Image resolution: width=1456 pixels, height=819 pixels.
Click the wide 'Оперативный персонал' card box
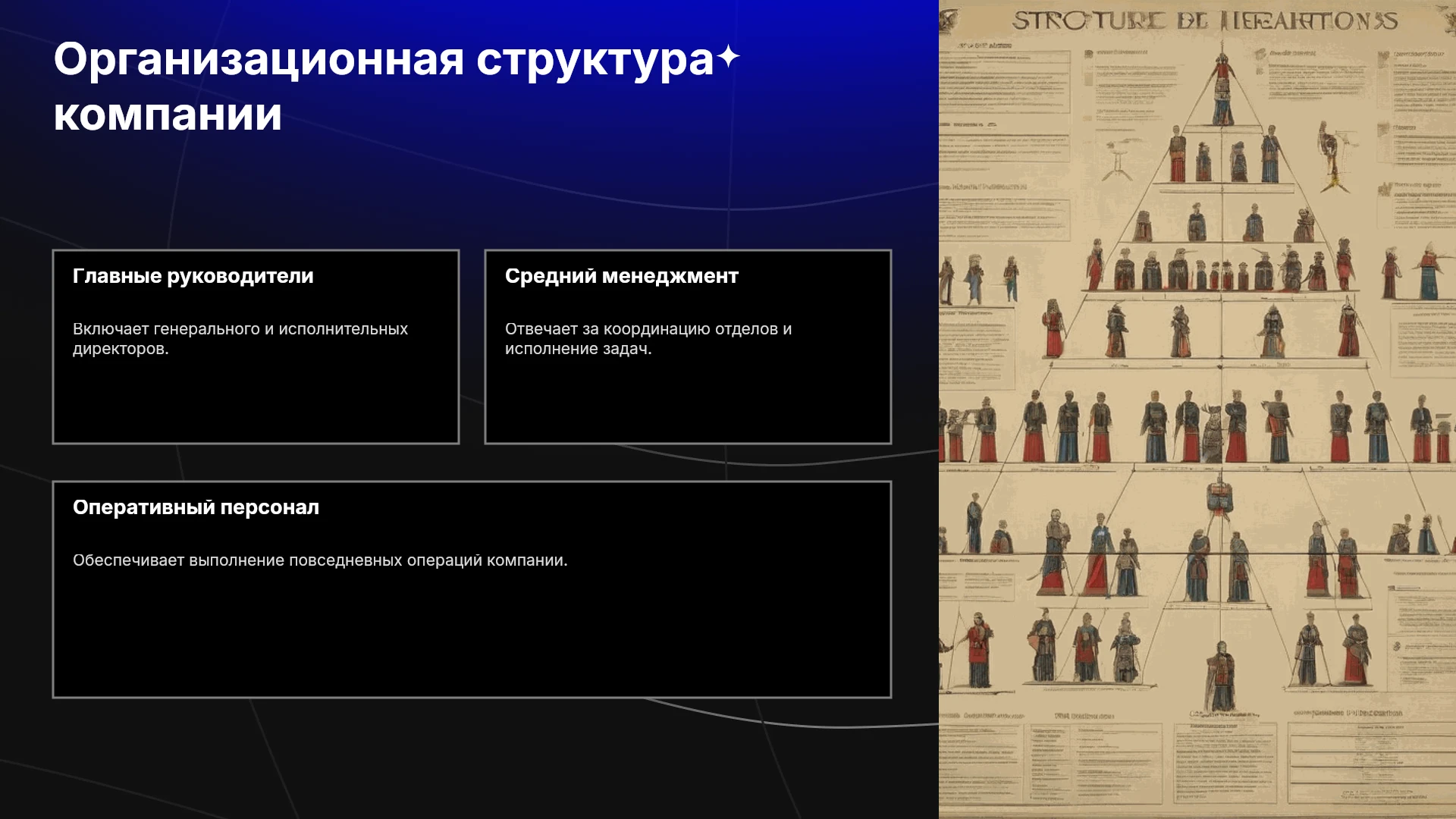click(x=472, y=589)
